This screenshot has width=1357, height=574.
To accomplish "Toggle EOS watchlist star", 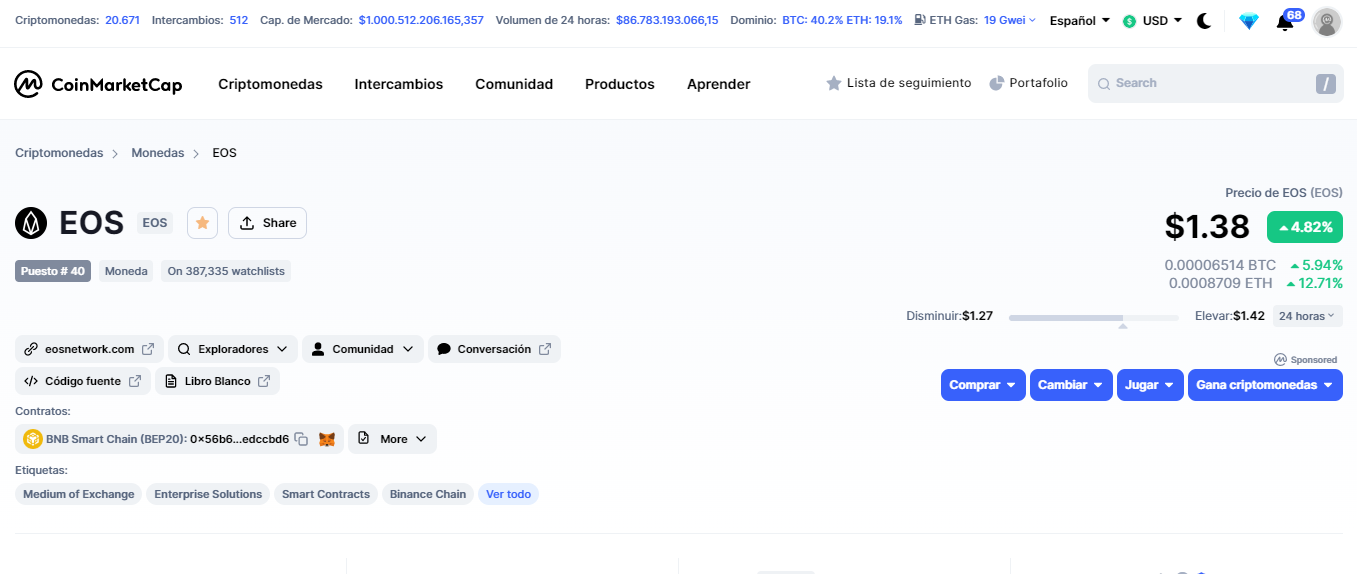I will click(202, 223).
